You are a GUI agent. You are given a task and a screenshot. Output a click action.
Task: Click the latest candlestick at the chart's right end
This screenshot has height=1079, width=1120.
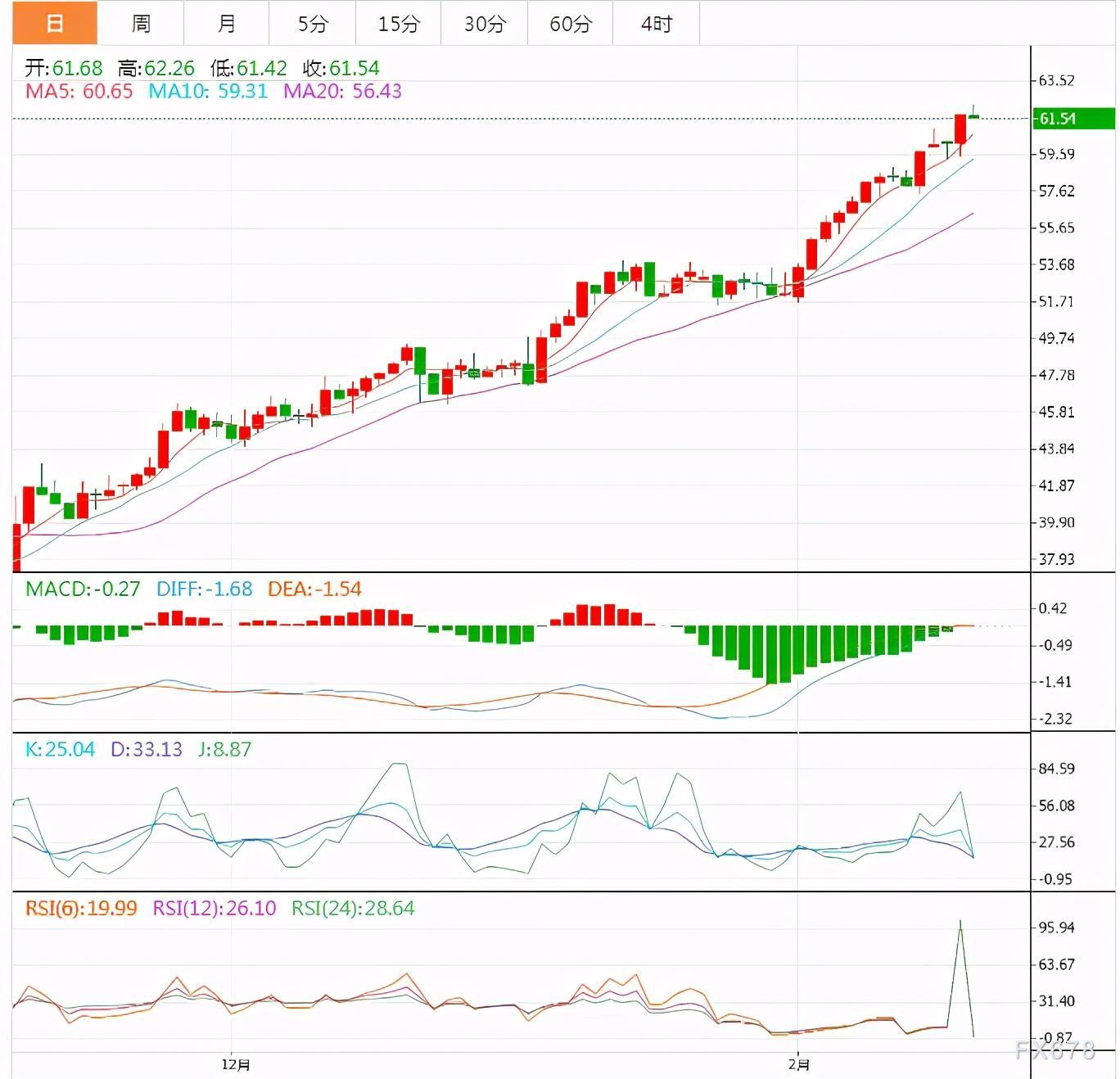[x=973, y=115]
